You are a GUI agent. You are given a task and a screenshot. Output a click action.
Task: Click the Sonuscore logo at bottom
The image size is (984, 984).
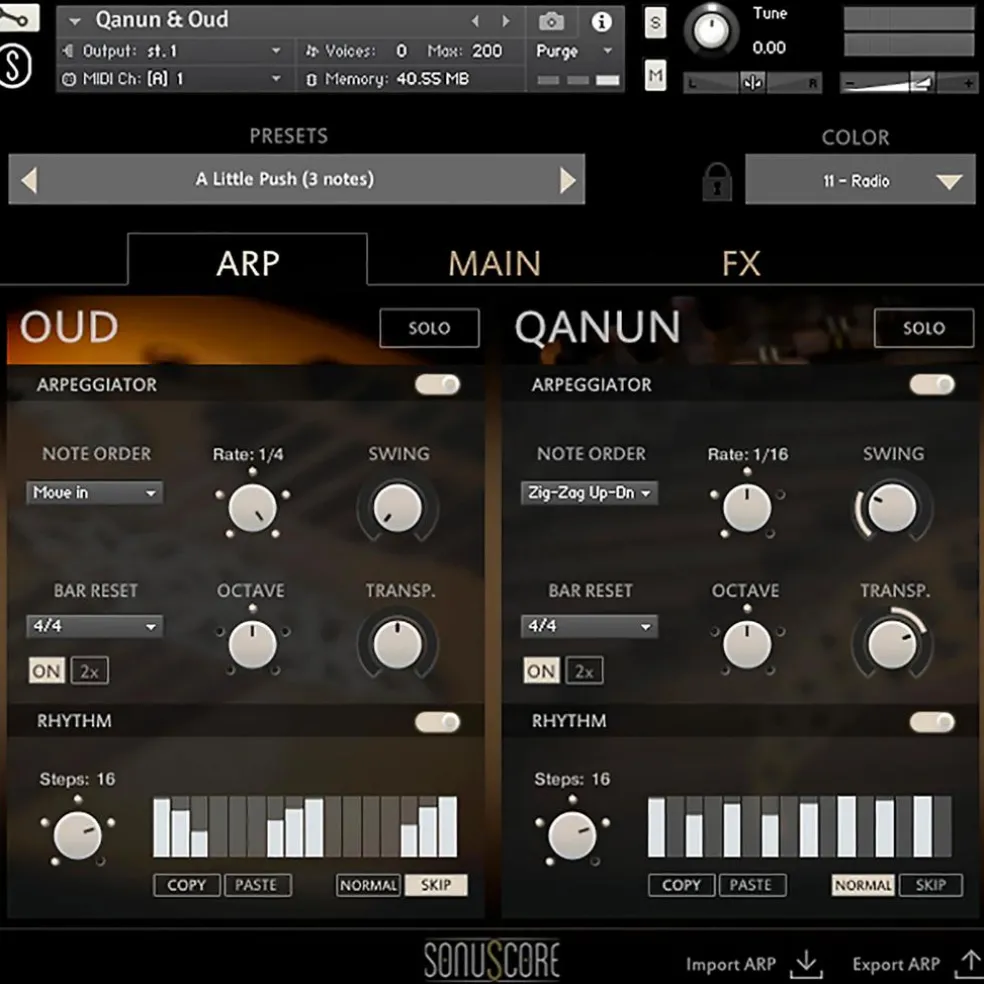[491, 960]
